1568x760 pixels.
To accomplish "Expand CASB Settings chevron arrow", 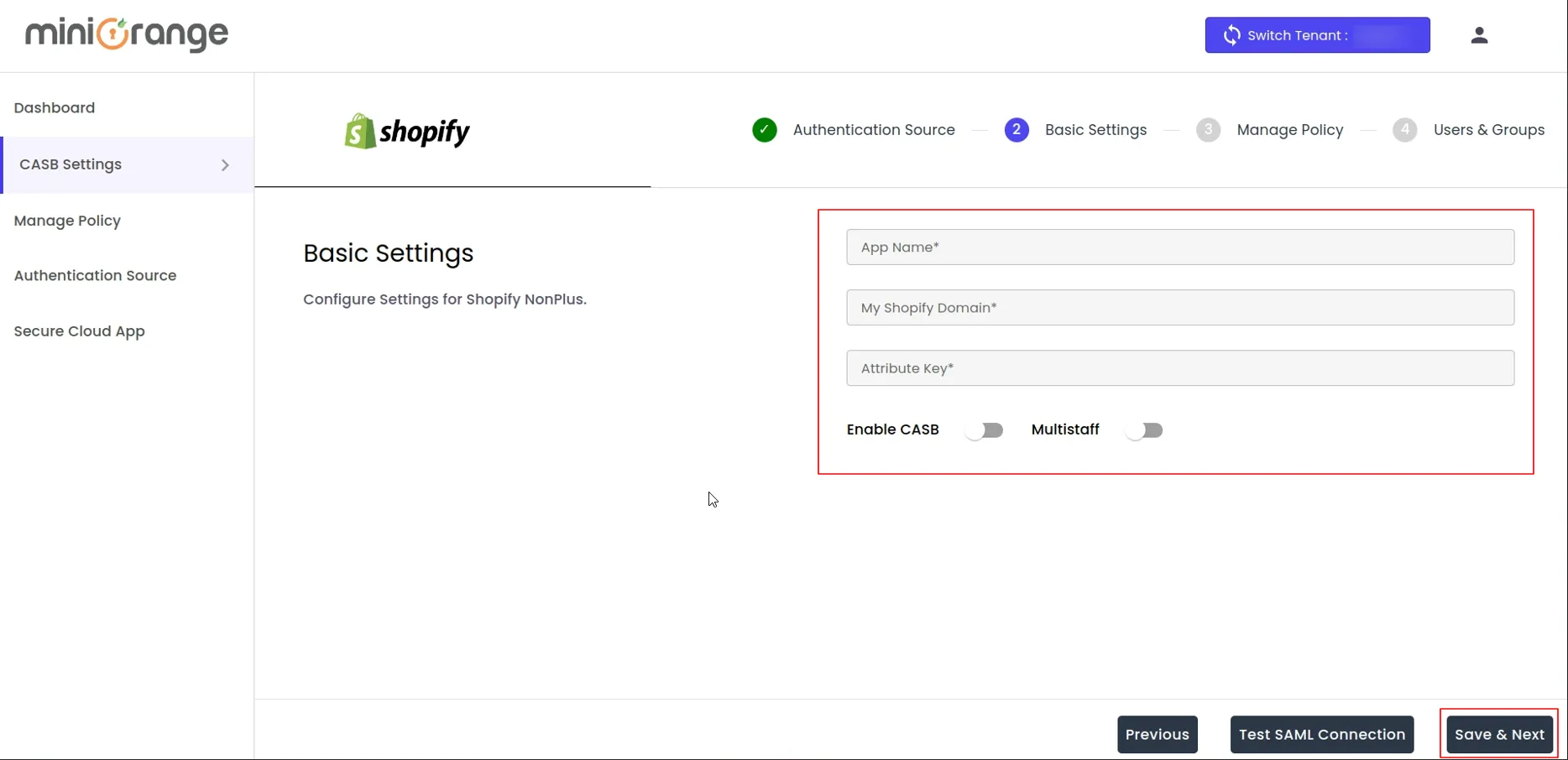I will point(225,165).
